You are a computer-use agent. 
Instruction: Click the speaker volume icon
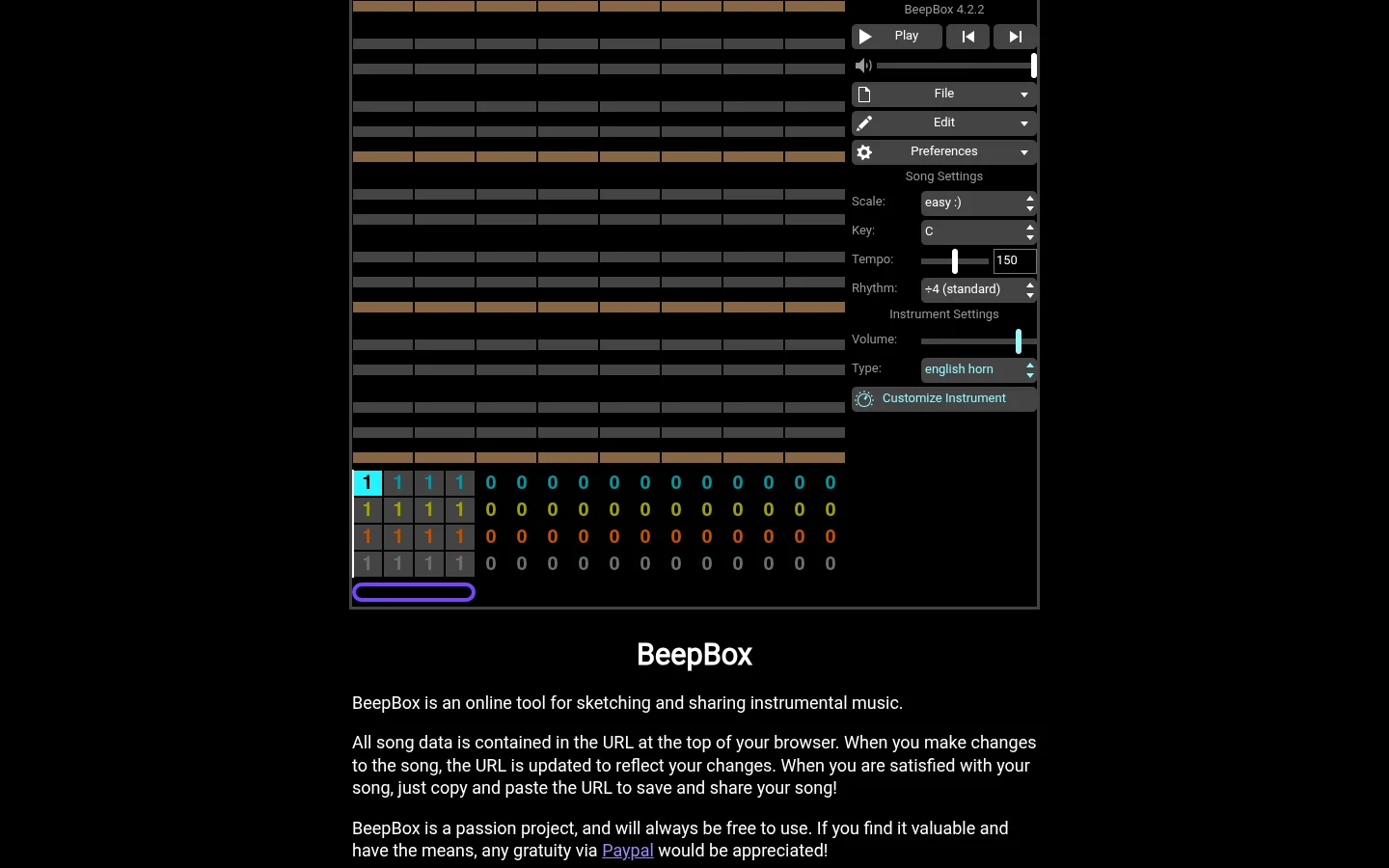pyautogui.click(x=863, y=66)
